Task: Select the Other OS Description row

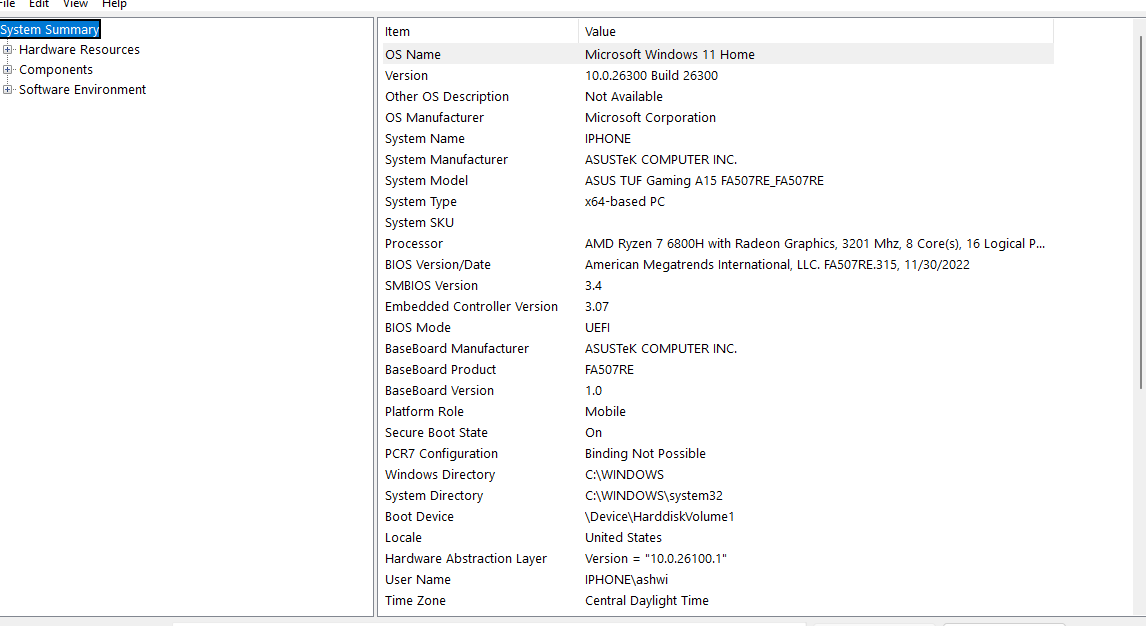Action: click(718, 96)
